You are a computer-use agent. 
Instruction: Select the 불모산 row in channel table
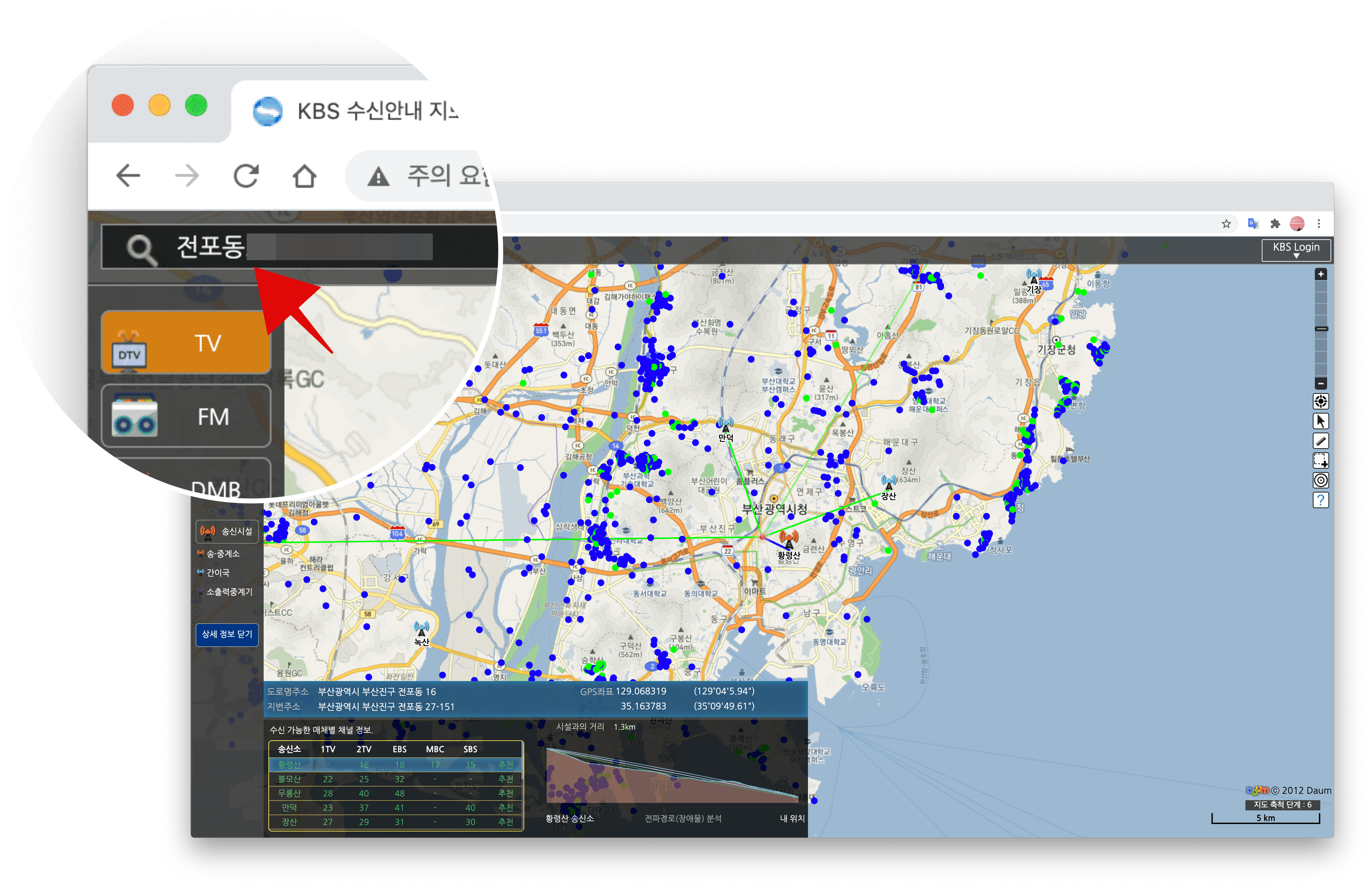[395, 778]
